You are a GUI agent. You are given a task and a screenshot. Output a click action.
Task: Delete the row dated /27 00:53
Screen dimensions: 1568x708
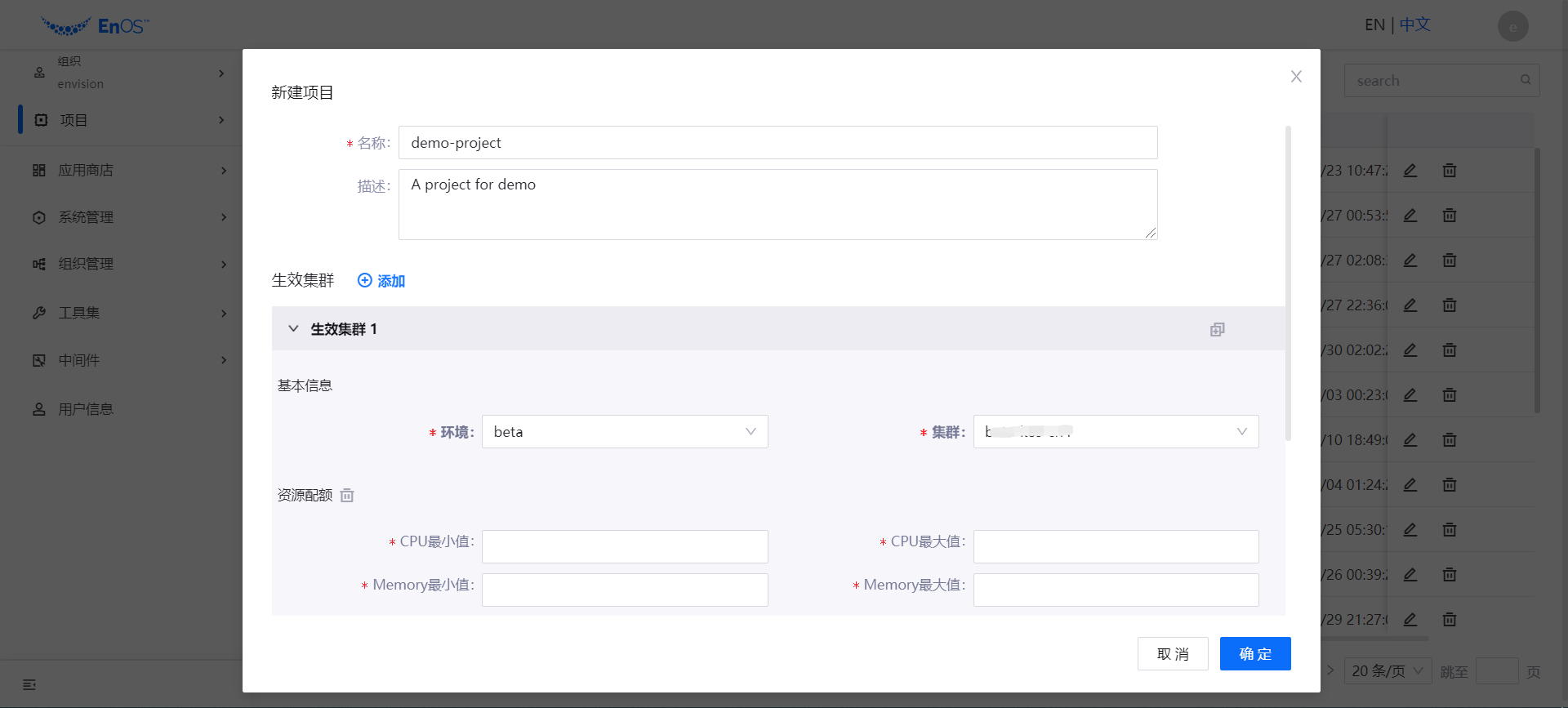tap(1450, 216)
